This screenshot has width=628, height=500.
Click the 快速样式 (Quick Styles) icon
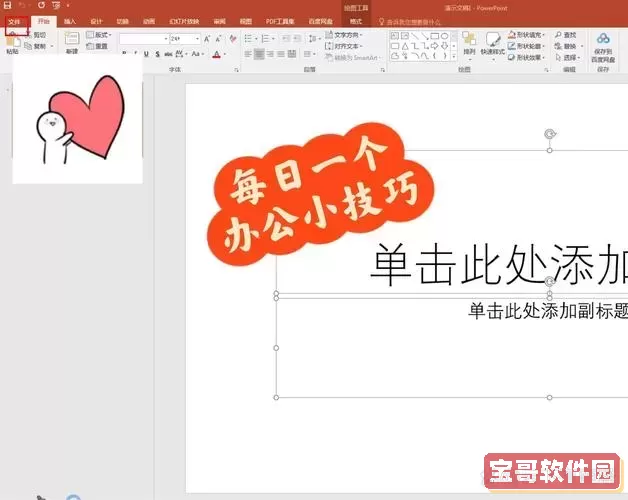[x=492, y=42]
